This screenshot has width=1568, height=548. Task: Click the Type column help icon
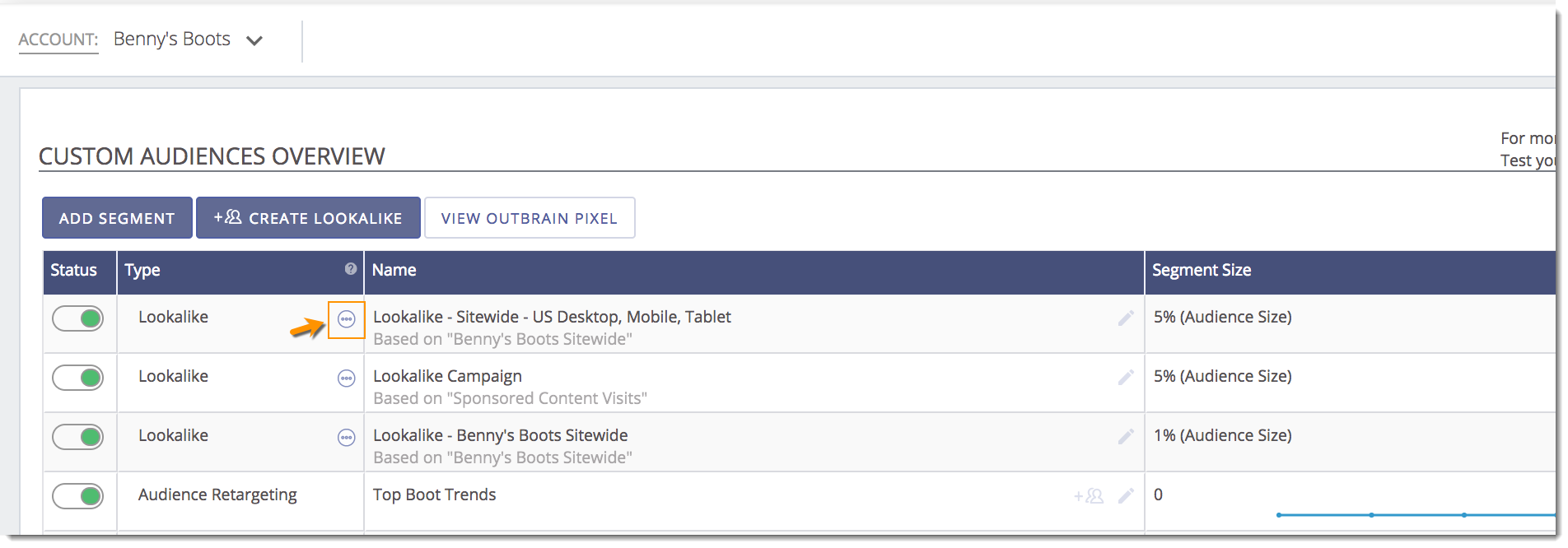351,269
